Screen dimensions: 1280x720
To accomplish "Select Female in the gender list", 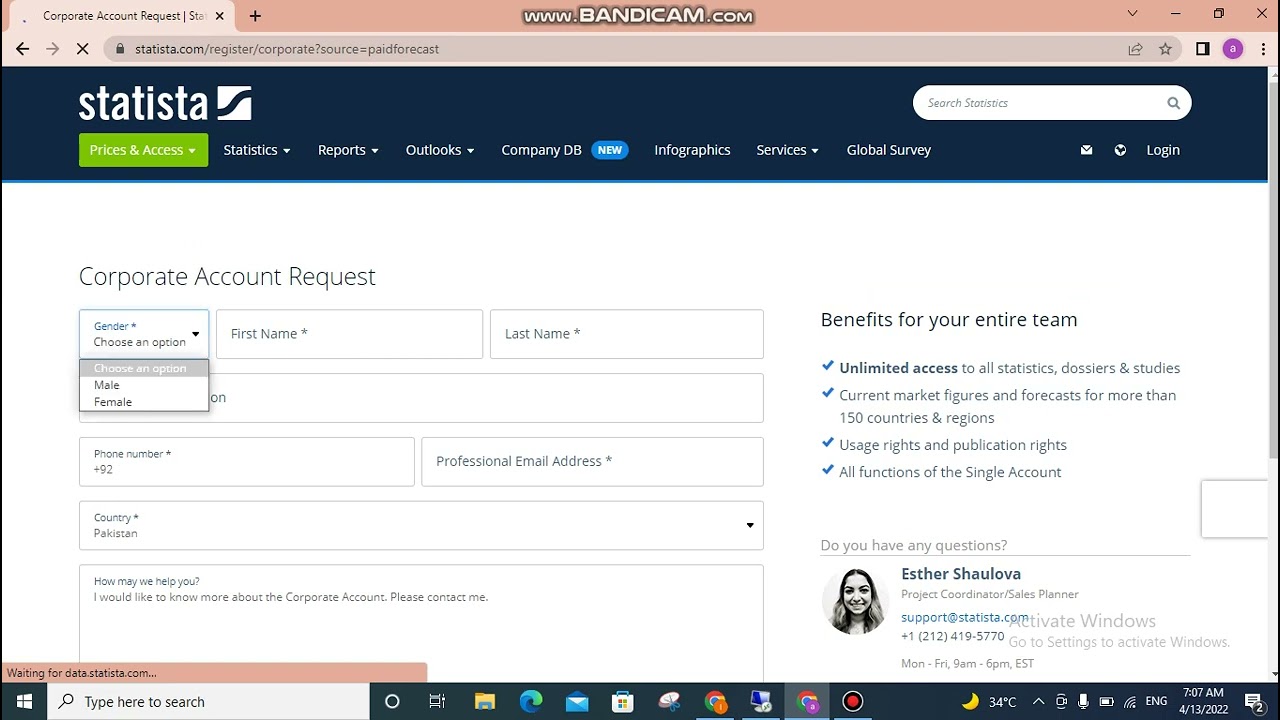I will (x=144, y=402).
